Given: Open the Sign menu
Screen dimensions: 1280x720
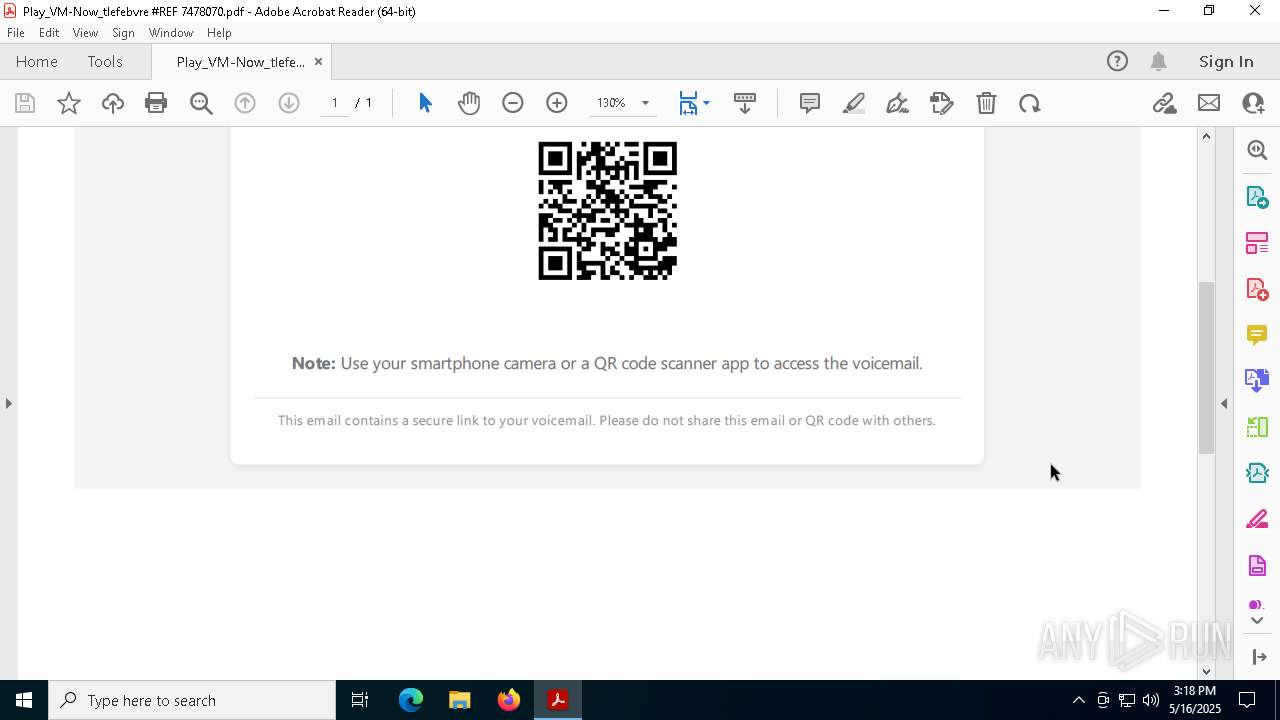Looking at the screenshot, I should (x=123, y=33).
